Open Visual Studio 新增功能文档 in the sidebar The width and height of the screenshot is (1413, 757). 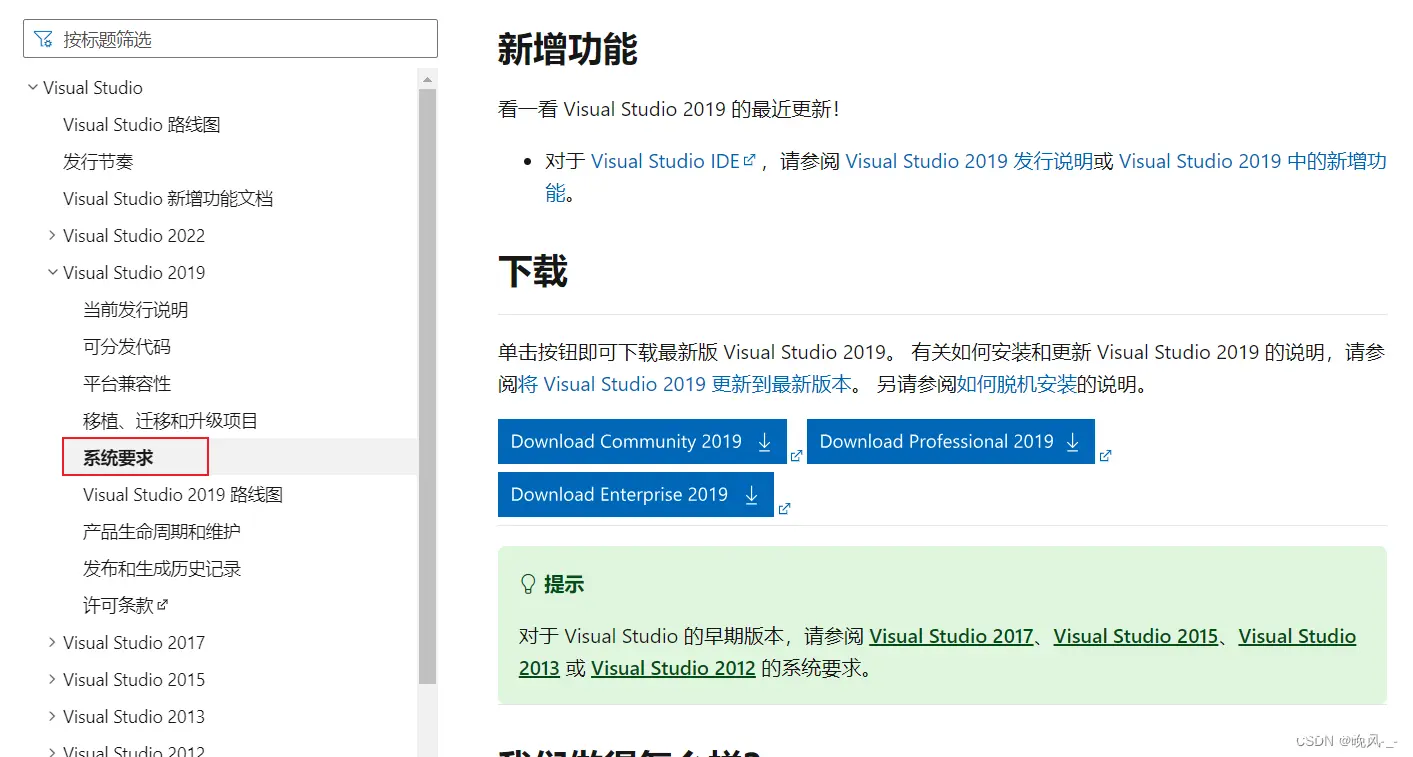168,199
